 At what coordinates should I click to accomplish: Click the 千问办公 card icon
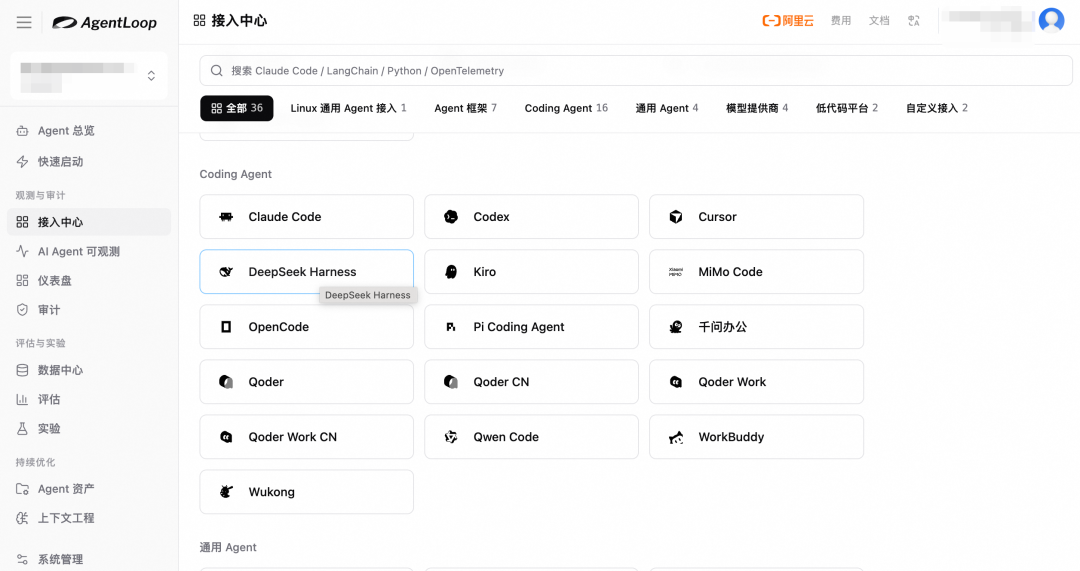[x=676, y=327]
